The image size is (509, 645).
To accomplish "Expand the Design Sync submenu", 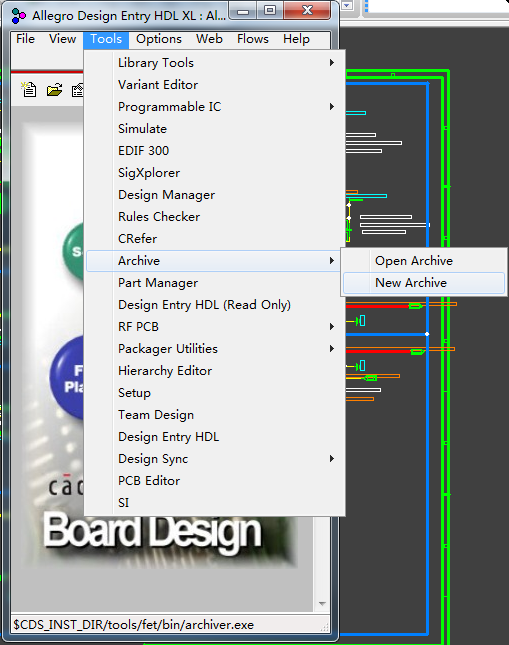I will coord(214,459).
